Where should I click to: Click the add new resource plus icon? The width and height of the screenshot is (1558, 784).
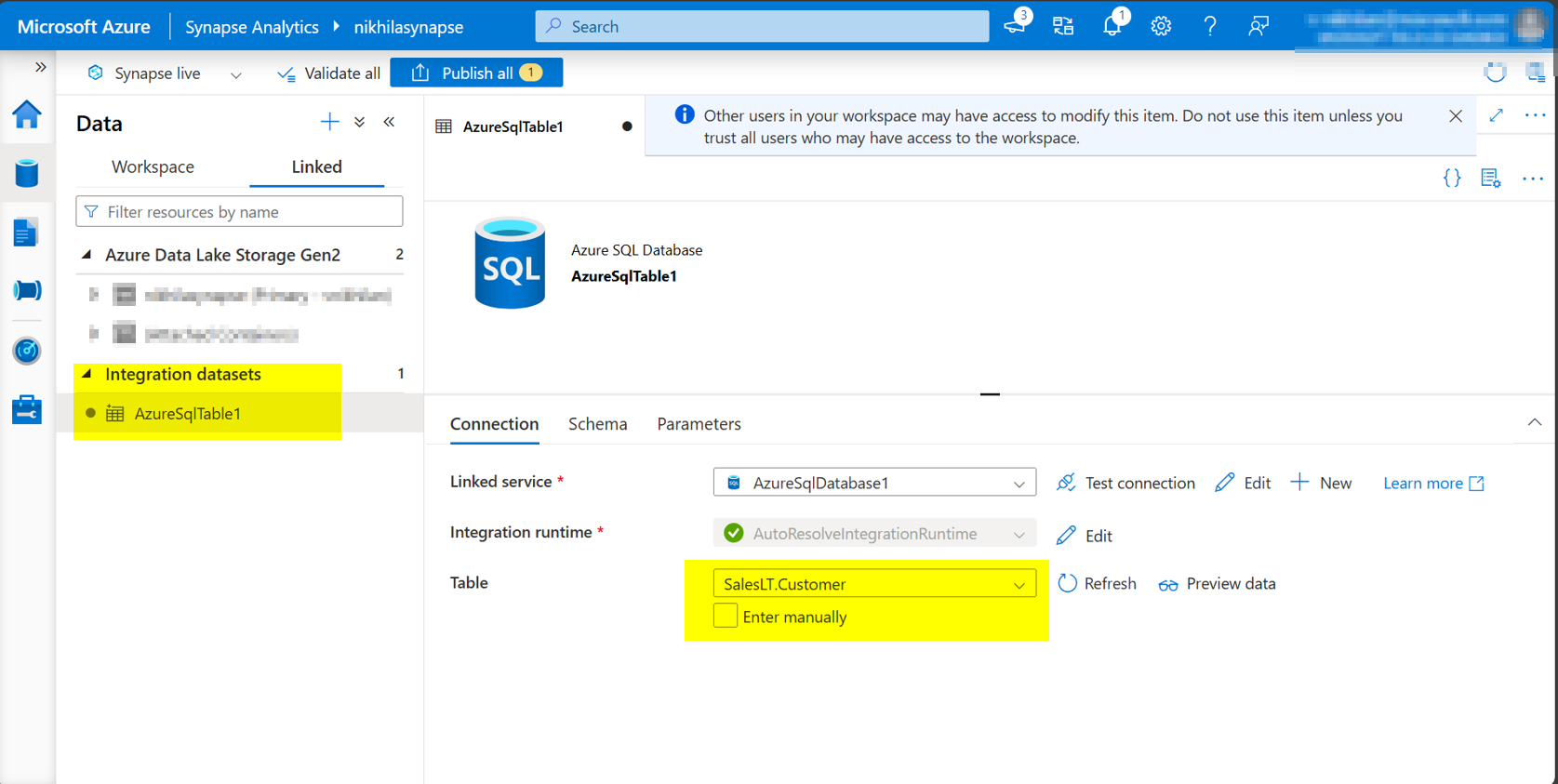tap(329, 122)
